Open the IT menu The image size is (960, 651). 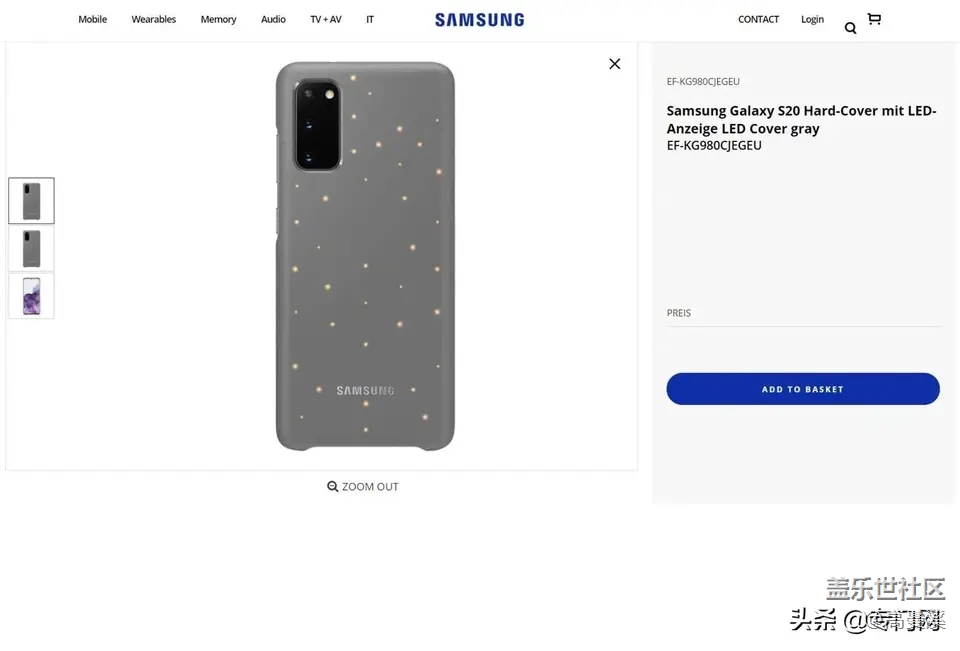click(x=370, y=19)
